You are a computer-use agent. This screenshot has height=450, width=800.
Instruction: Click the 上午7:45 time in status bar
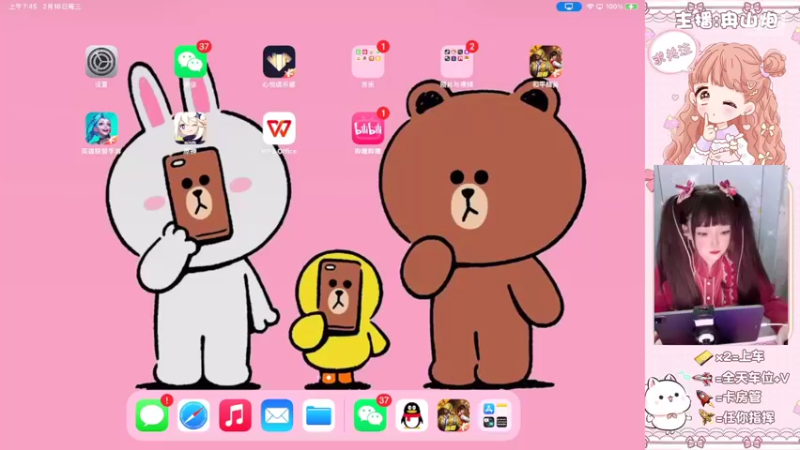pyautogui.click(x=23, y=7)
